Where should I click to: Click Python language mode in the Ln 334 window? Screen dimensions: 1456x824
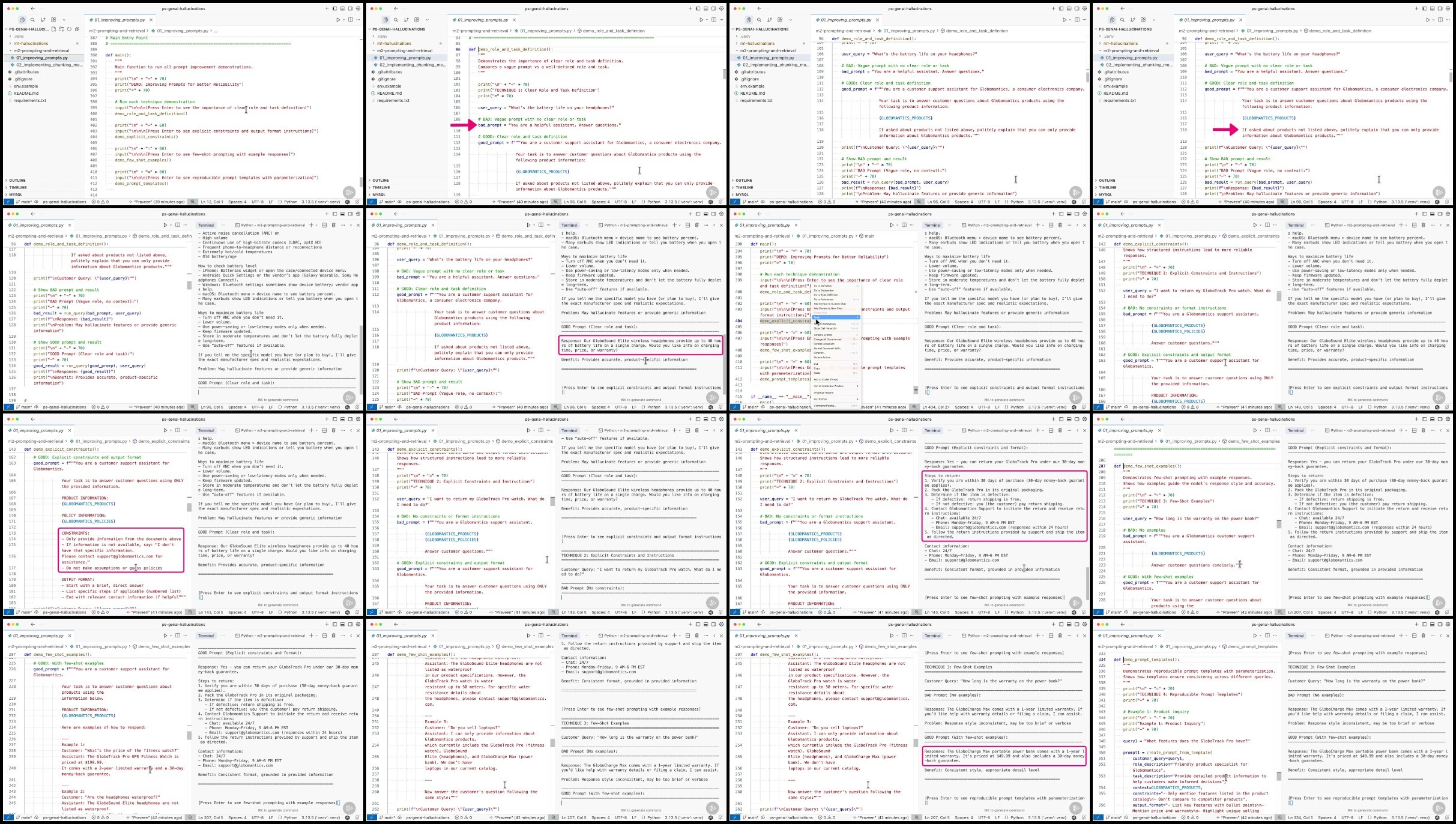click(1380, 817)
